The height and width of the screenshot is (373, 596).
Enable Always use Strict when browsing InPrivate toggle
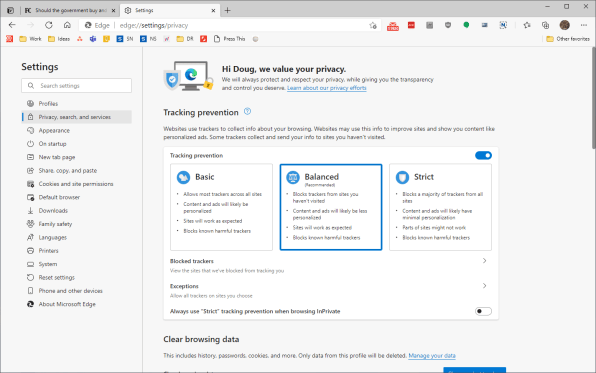[x=483, y=311]
